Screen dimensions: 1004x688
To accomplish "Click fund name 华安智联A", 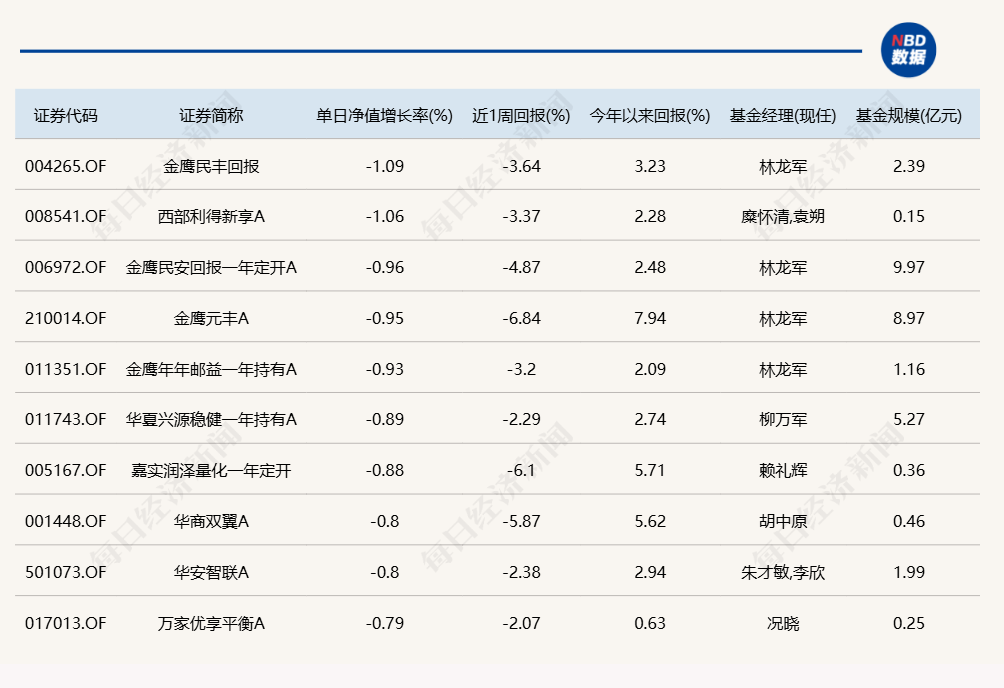I will click(211, 571).
